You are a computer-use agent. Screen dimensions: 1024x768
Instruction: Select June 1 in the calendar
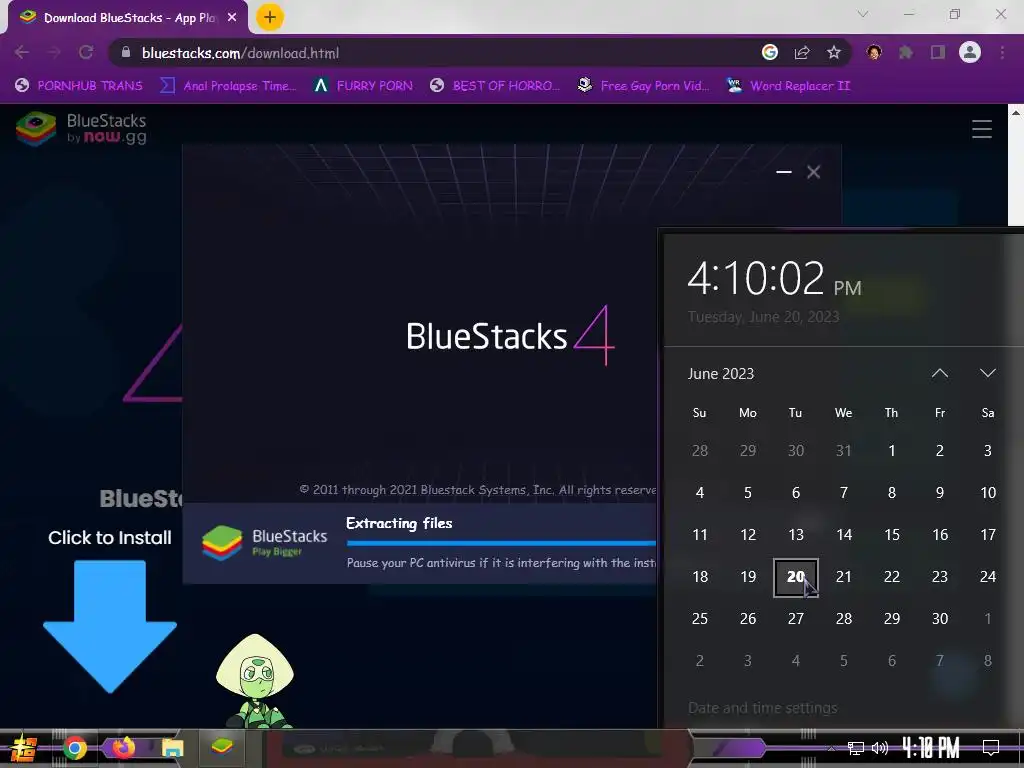pos(891,451)
